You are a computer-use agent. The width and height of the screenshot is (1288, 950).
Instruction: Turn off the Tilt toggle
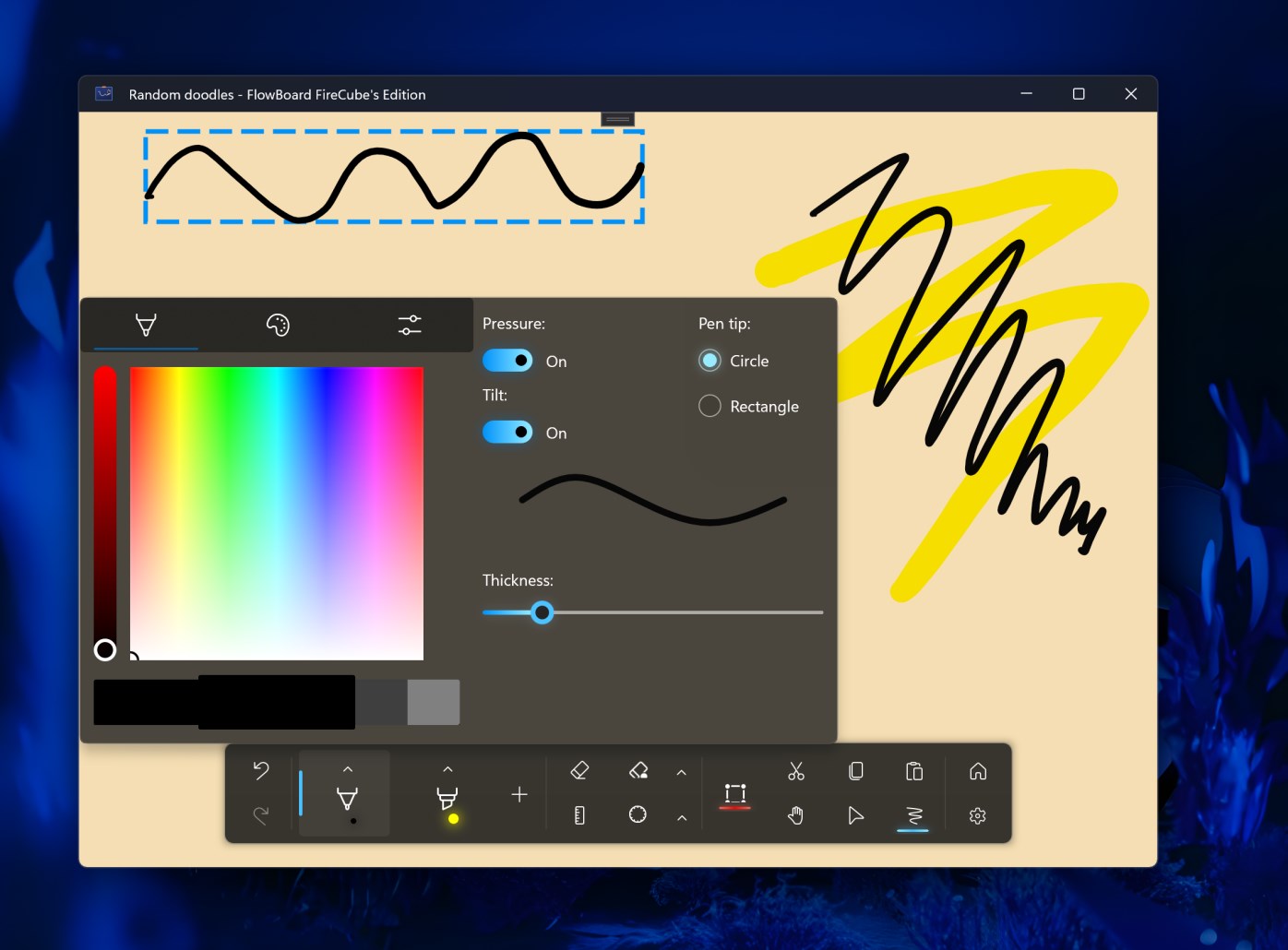[507, 432]
